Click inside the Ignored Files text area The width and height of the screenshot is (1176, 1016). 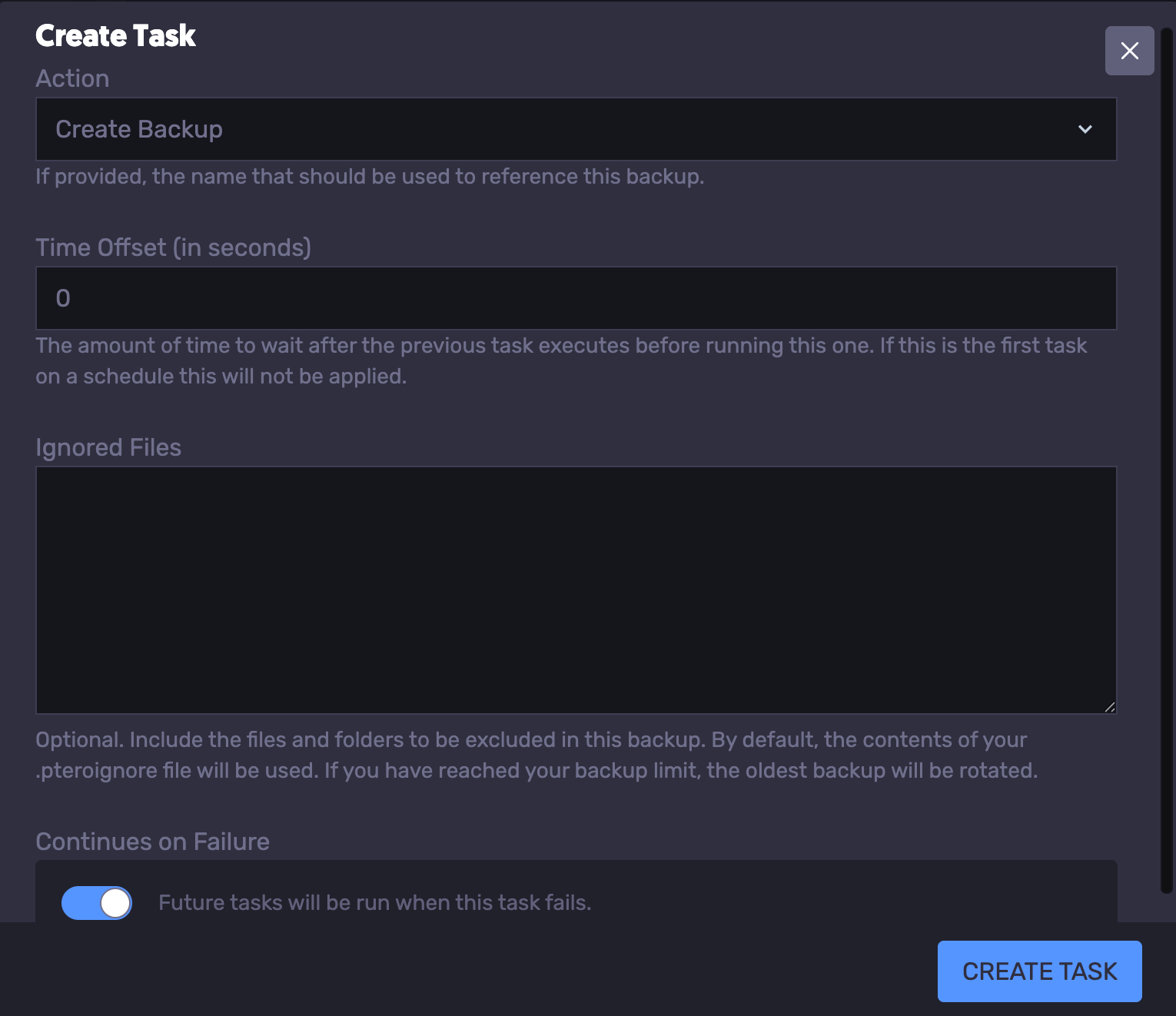[x=575, y=589]
